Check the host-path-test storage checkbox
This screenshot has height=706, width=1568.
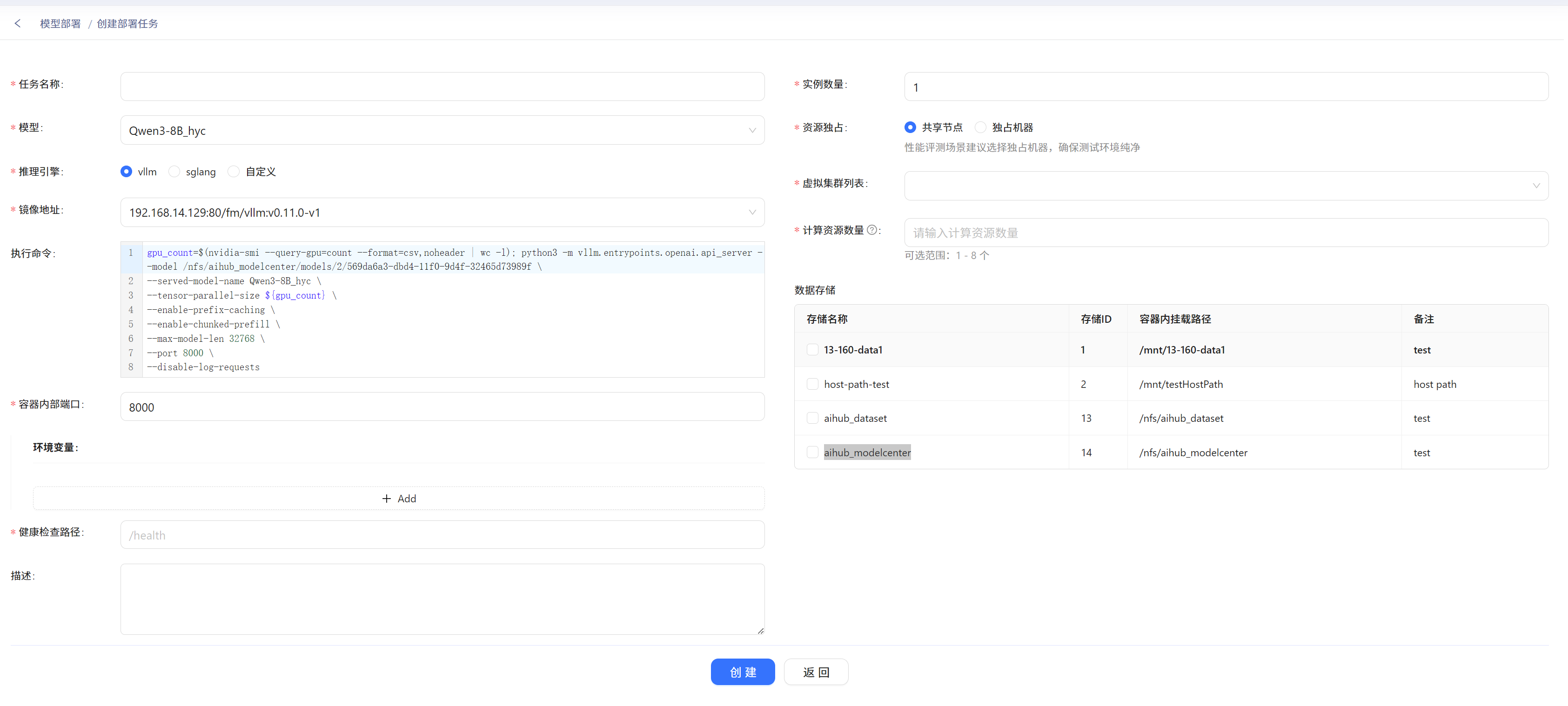812,384
